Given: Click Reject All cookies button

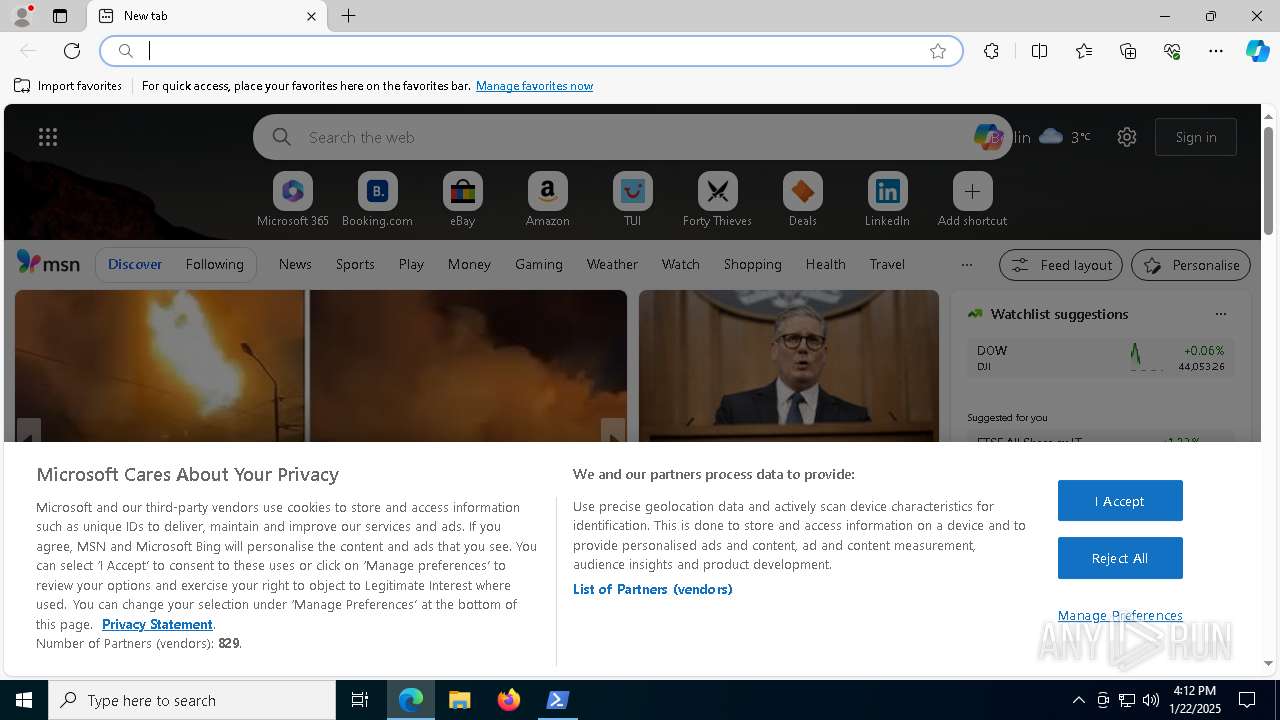Looking at the screenshot, I should pyautogui.click(x=1120, y=558).
